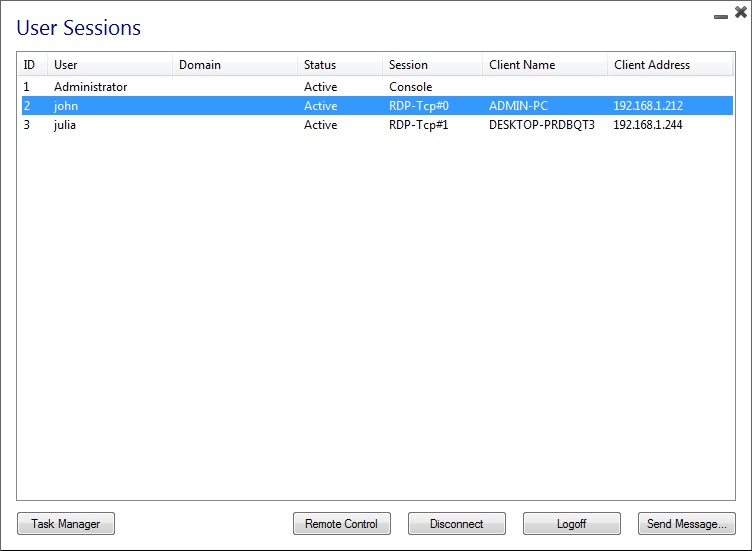Sort by the User column header
Viewport: 752px width, 551px height.
[x=110, y=65]
